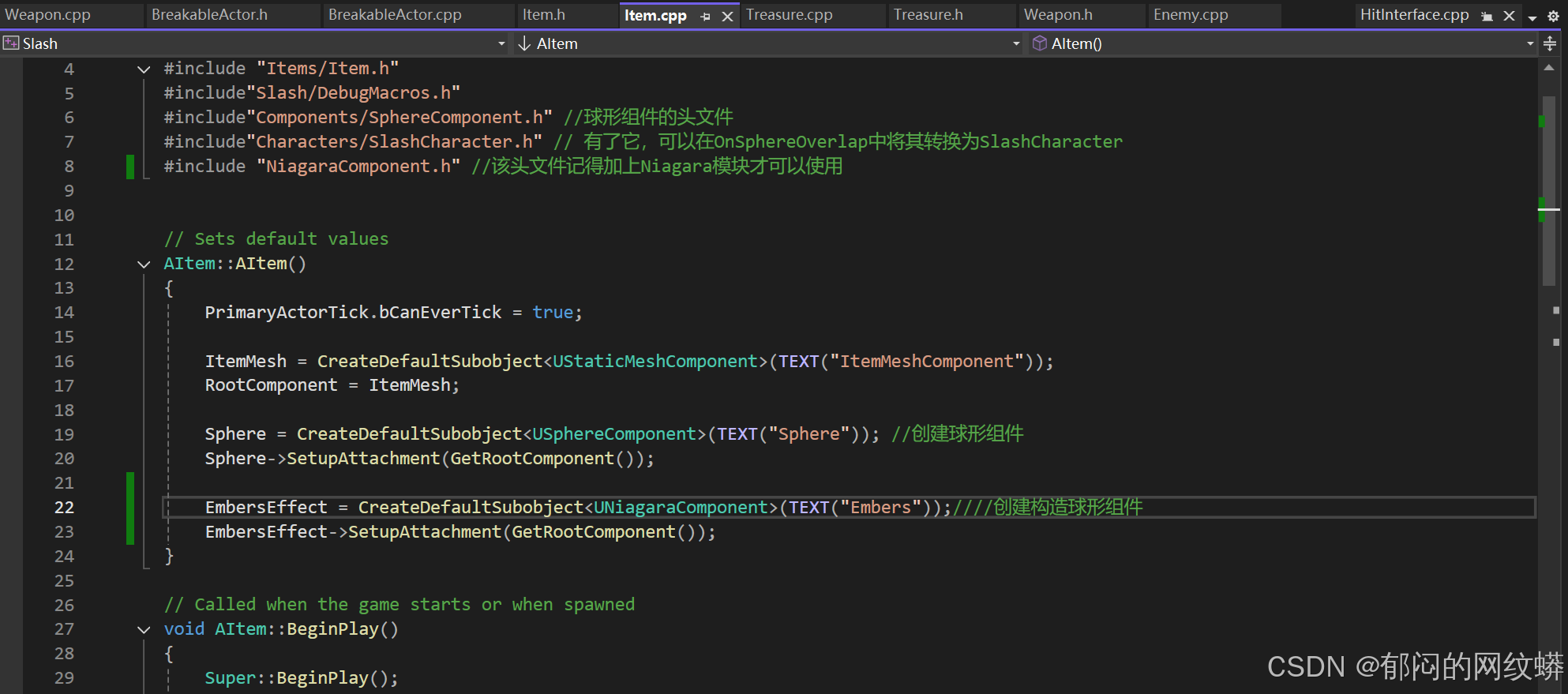Open the AItem class navigation dropdown
Screen dimensions: 1568x694
coord(1016,43)
